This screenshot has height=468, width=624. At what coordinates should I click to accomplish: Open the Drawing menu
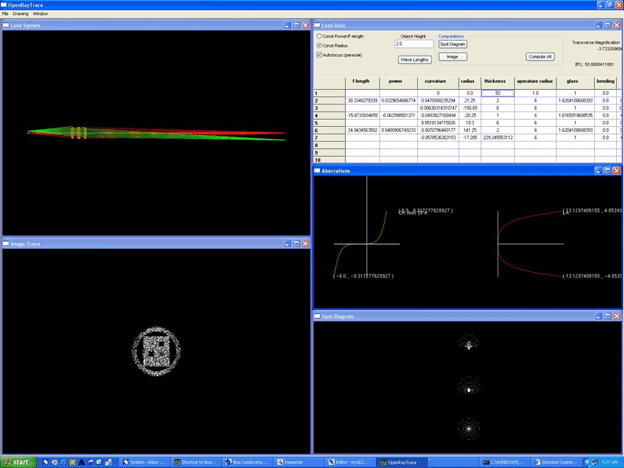pyautogui.click(x=20, y=14)
